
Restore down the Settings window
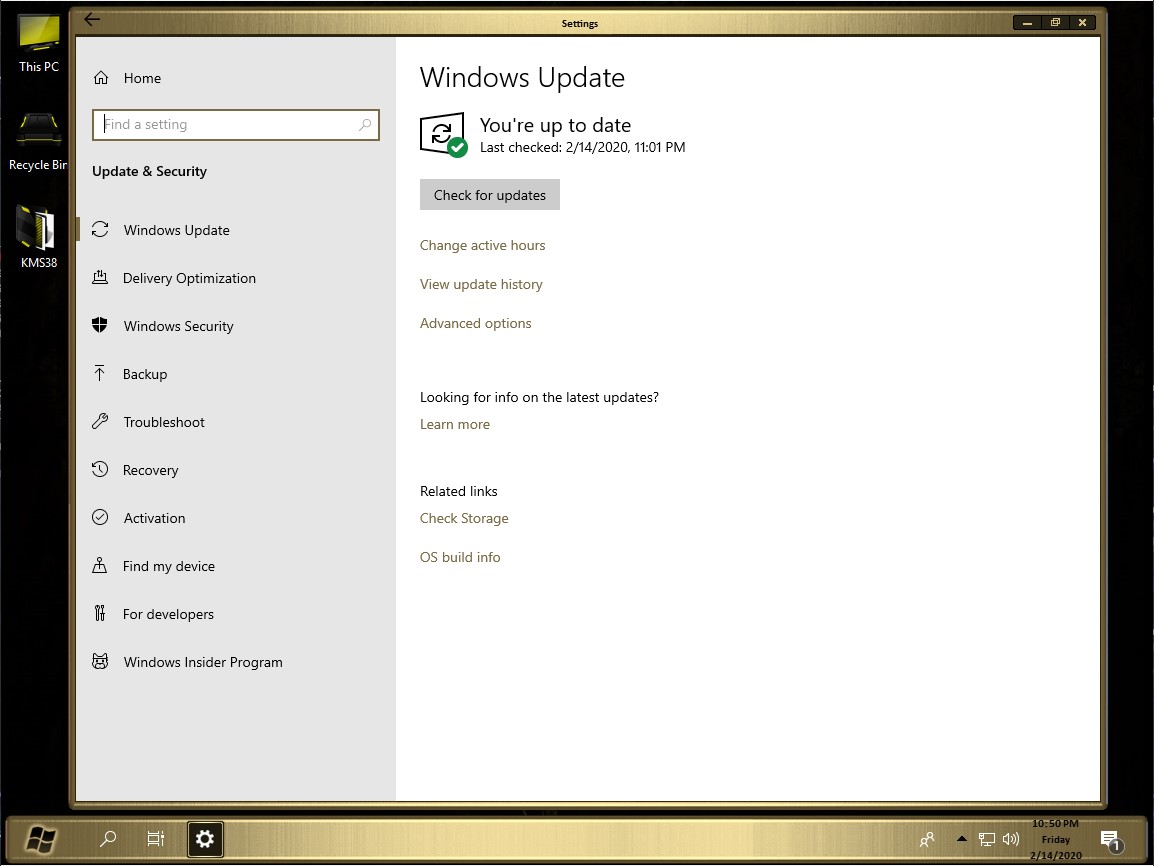click(1055, 23)
